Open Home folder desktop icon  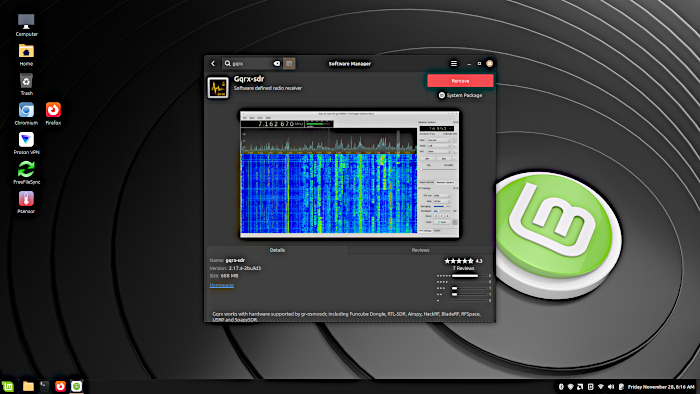26,55
